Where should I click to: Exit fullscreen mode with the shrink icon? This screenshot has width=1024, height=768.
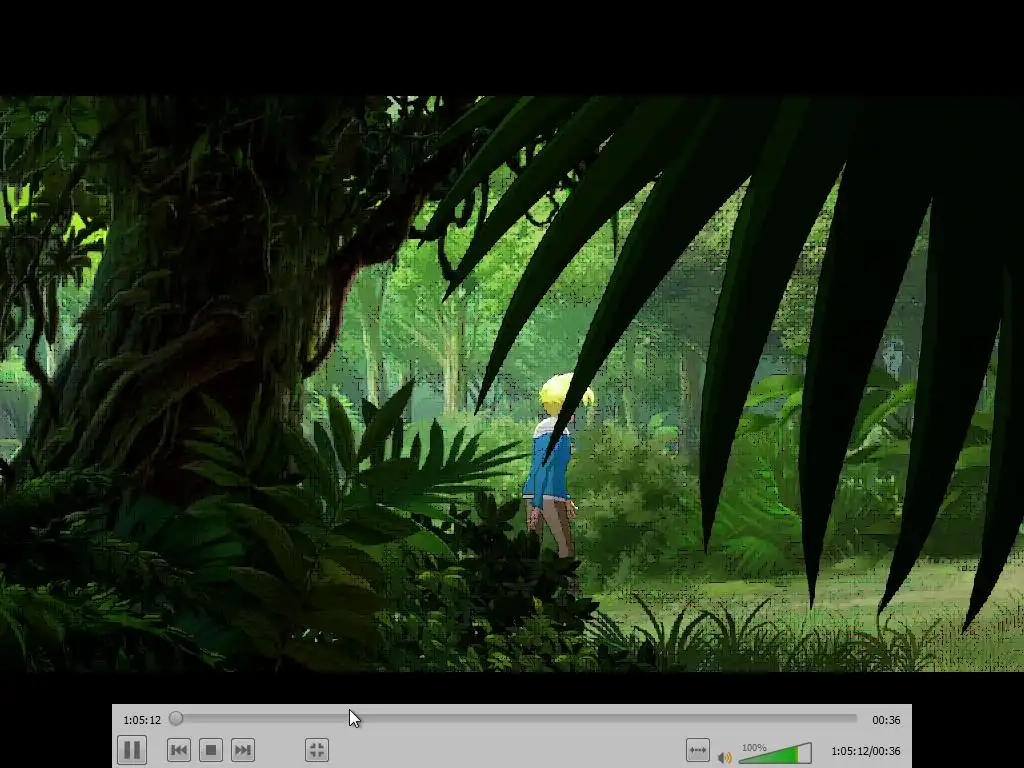tap(317, 750)
